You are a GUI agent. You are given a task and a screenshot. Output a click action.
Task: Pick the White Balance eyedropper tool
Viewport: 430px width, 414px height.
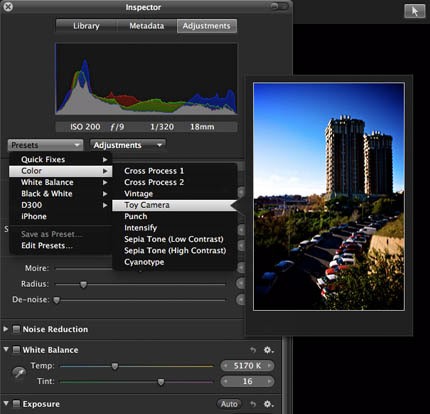tap(19, 373)
